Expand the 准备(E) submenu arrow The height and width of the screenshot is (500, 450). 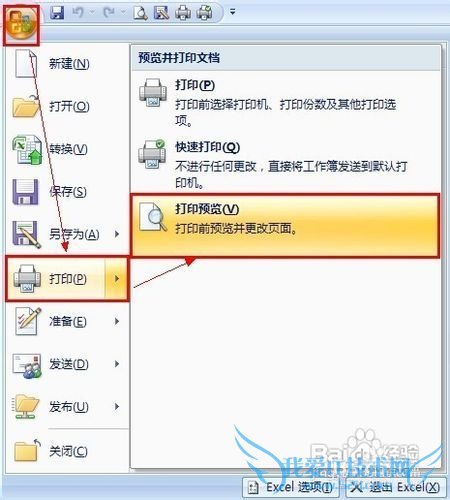pyautogui.click(x=117, y=321)
